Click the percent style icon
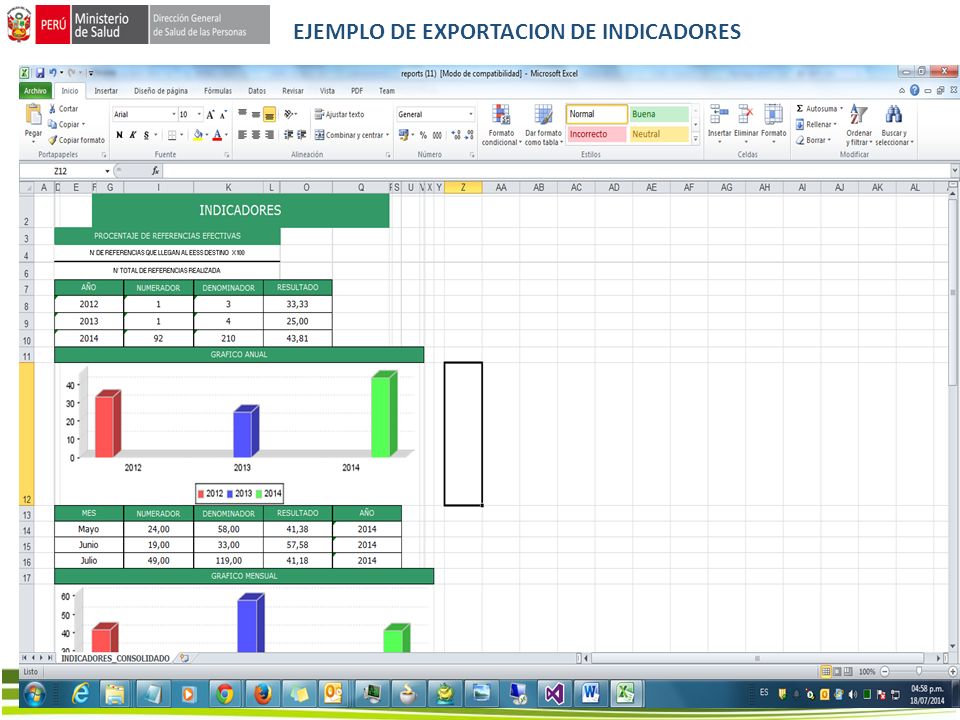This screenshot has height=720, width=960. point(423,135)
